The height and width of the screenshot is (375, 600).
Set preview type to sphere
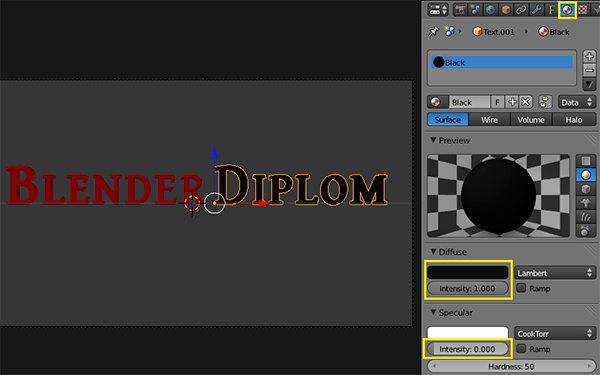(x=586, y=175)
